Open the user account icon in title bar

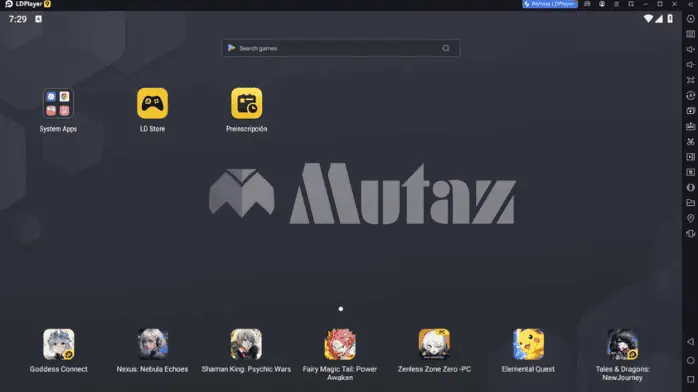tap(602, 4)
